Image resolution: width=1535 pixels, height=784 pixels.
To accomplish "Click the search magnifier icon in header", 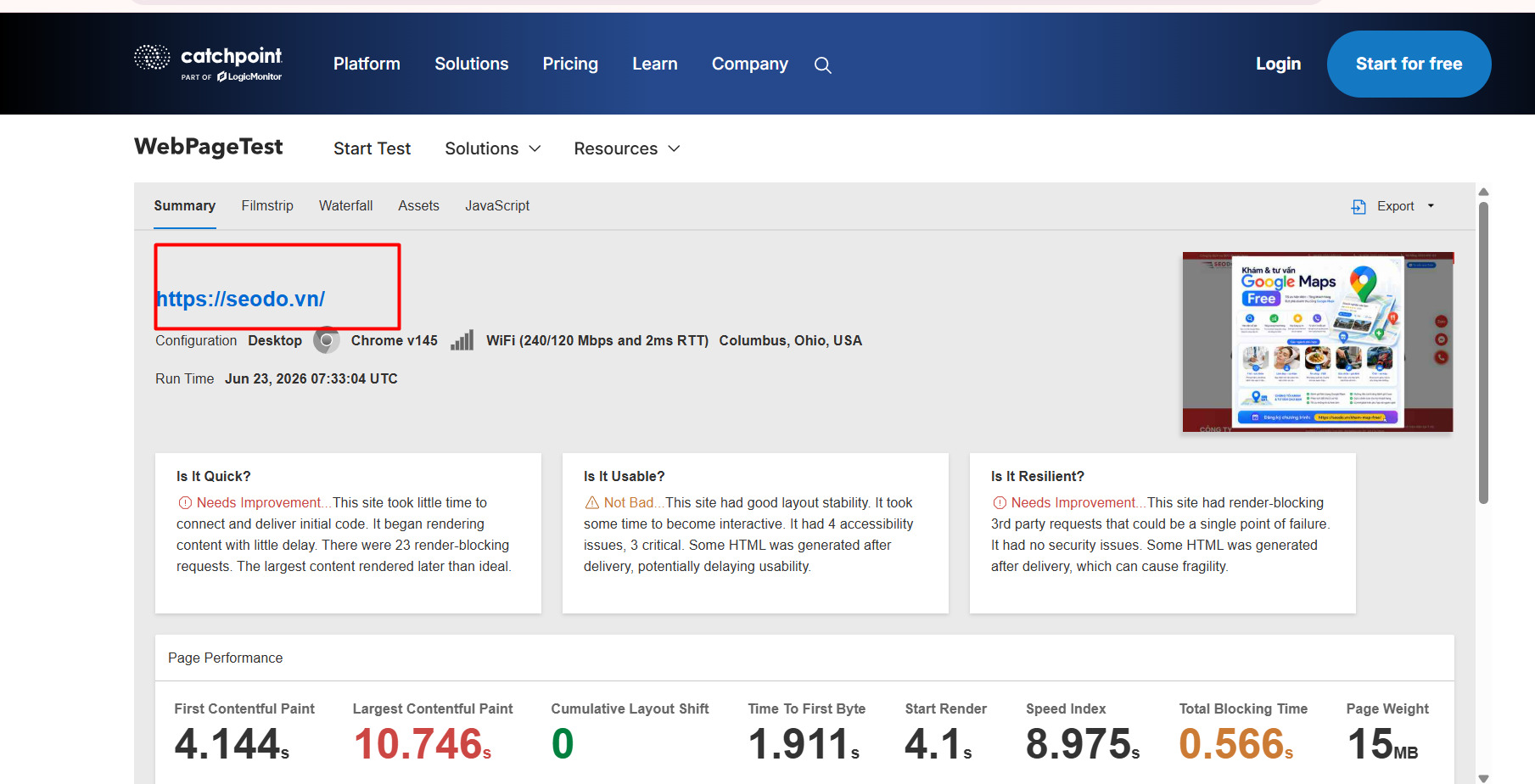I will point(822,65).
